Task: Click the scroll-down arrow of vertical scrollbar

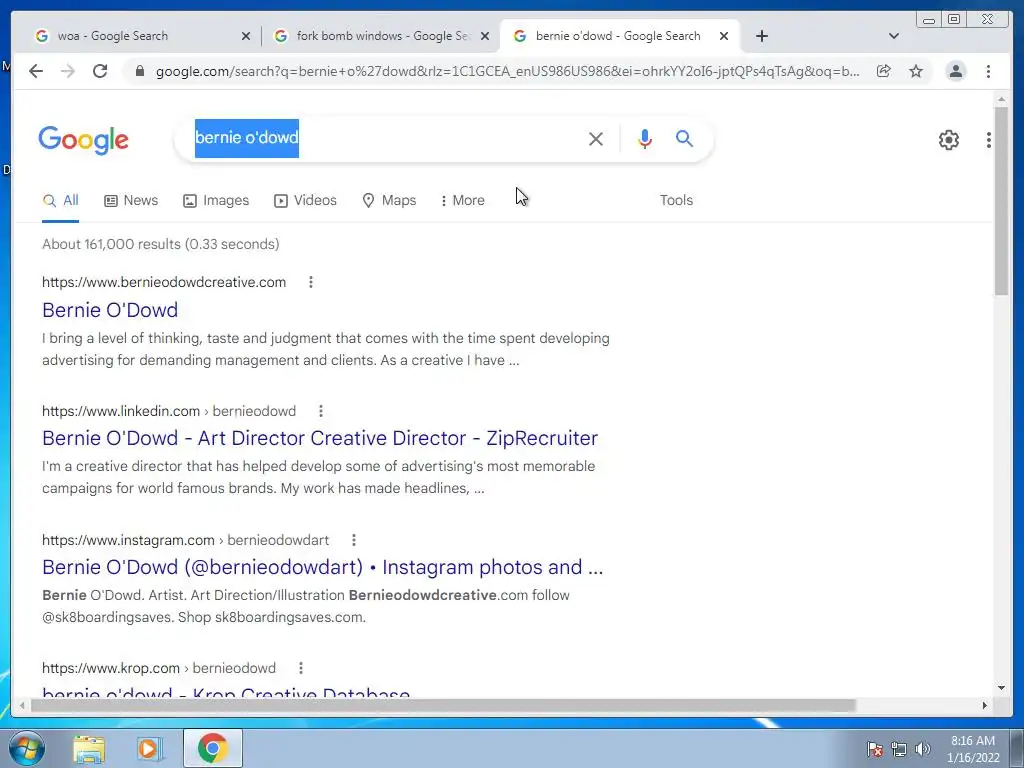Action: [x=1001, y=688]
